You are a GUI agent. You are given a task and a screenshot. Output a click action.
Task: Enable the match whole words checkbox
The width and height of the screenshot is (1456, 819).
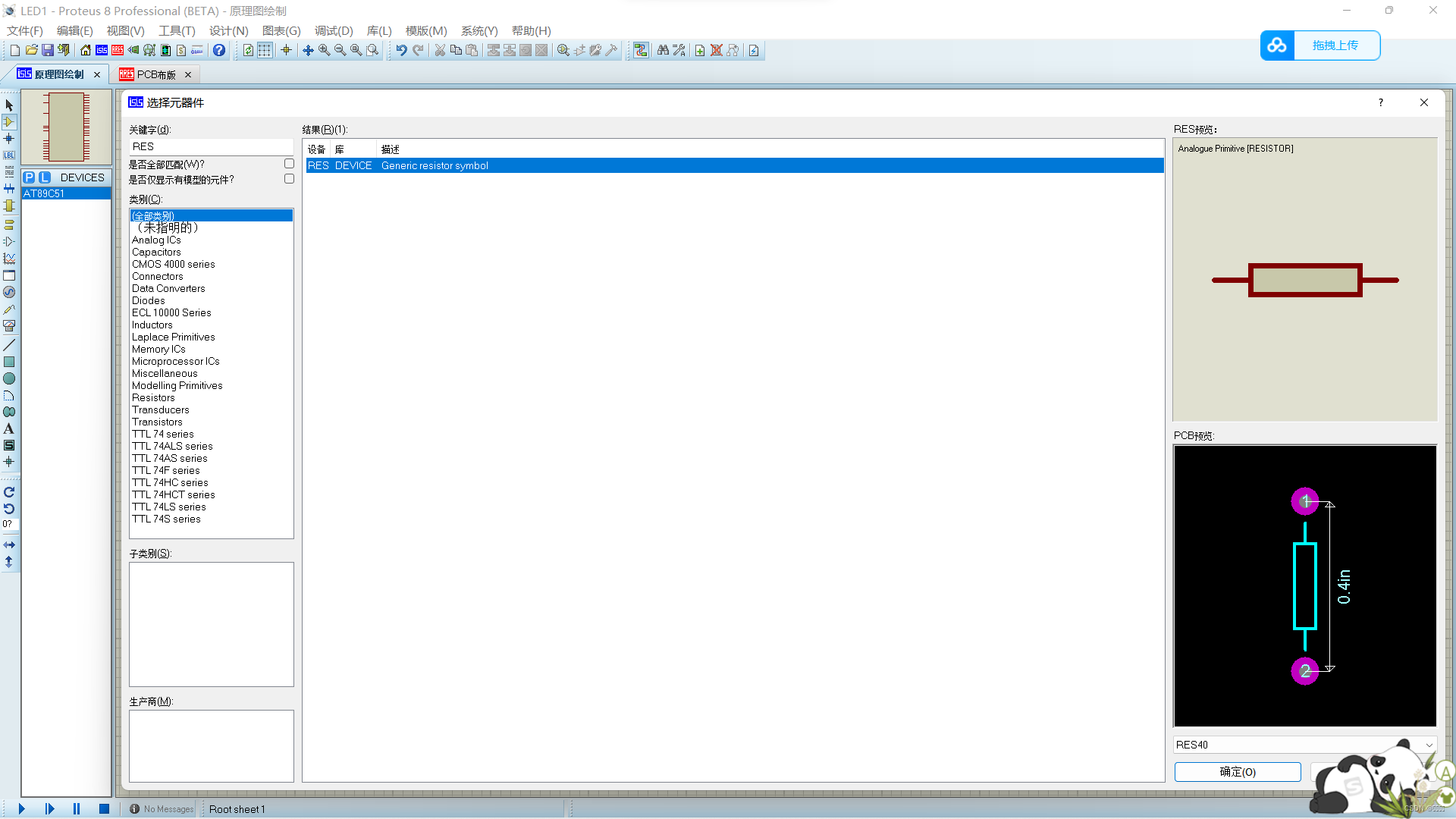pyautogui.click(x=289, y=164)
